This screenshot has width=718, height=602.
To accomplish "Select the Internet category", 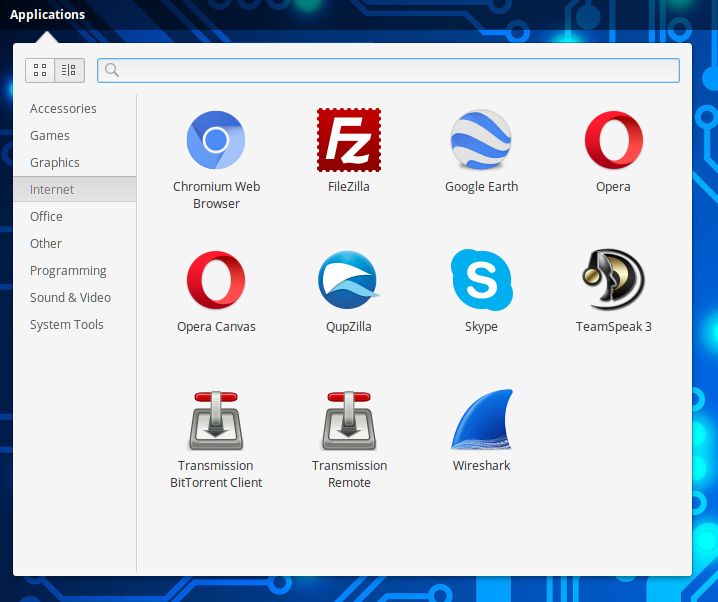I will tap(75, 189).
